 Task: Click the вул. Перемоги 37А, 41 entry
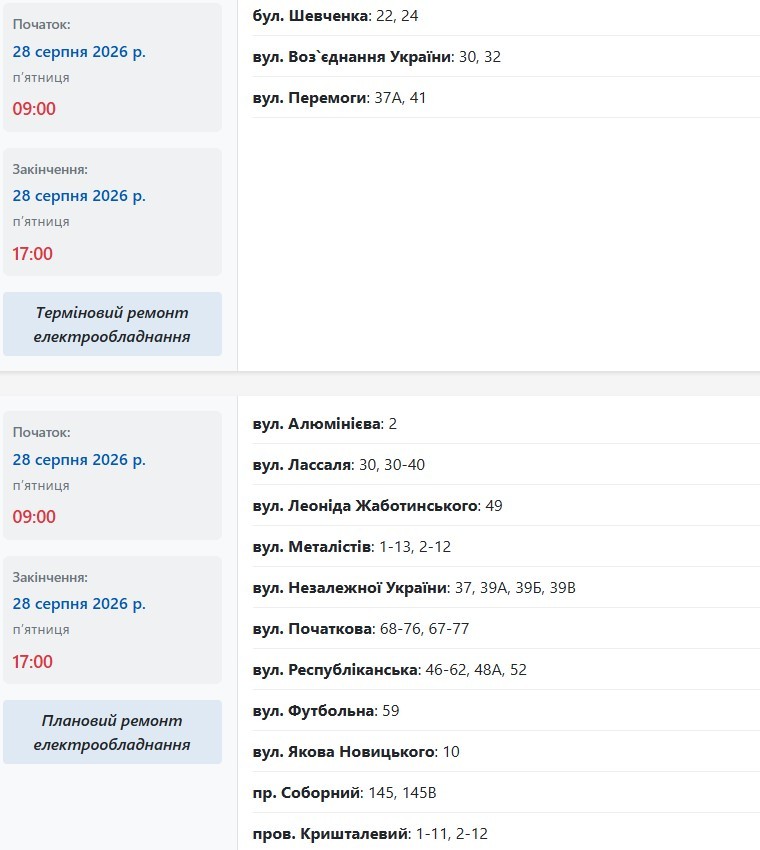click(x=506, y=98)
